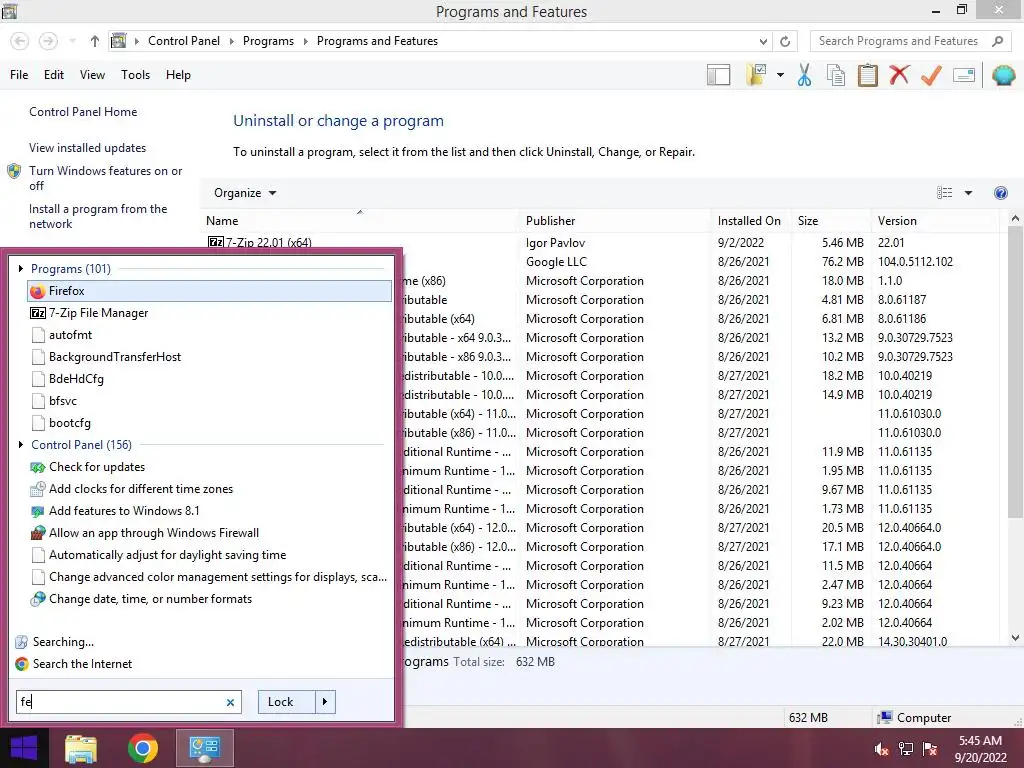Click Control Panel breadcrumb in address bar
This screenshot has height=768, width=1024.
184,41
